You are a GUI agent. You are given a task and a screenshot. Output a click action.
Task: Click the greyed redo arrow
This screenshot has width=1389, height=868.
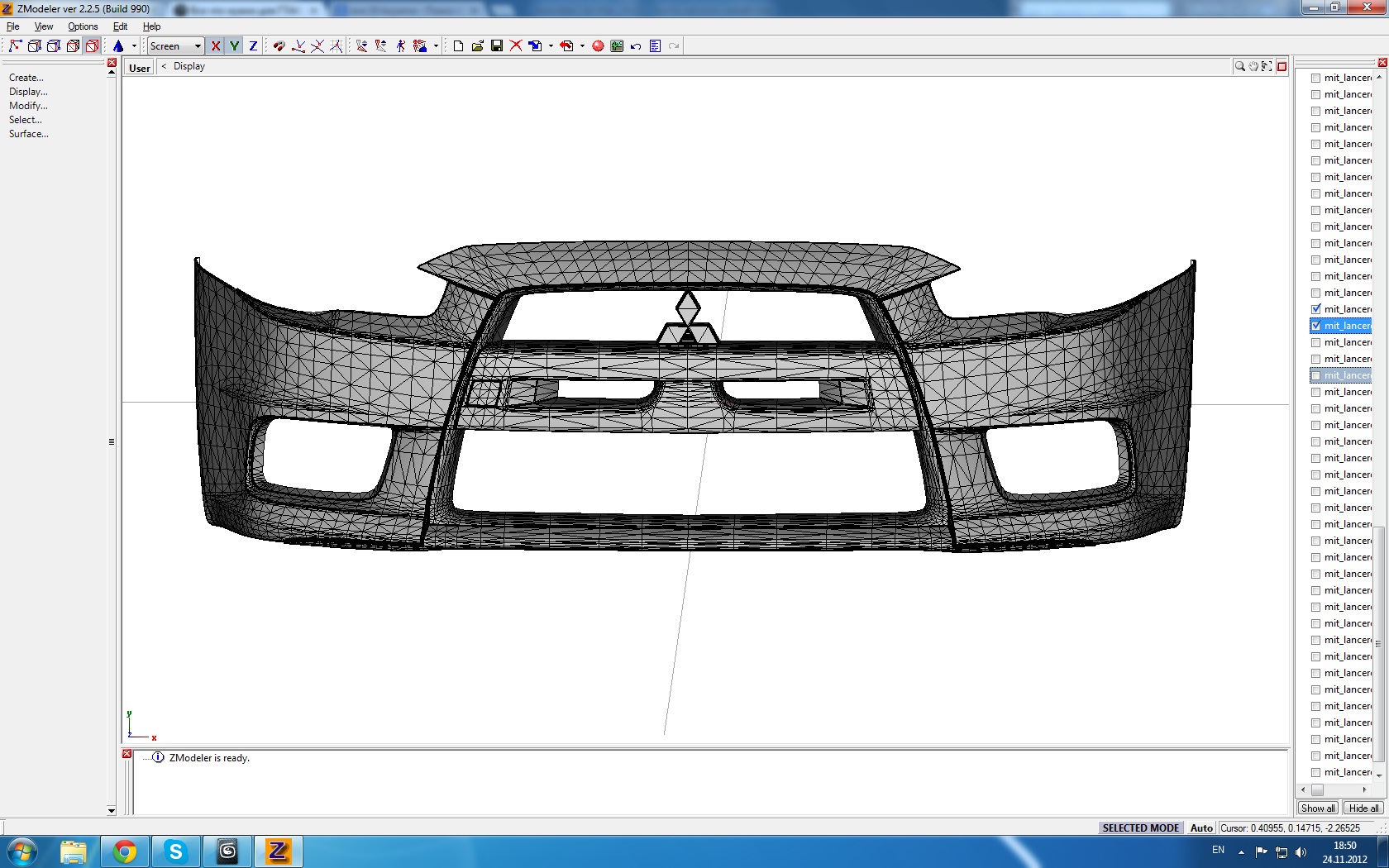(x=674, y=45)
